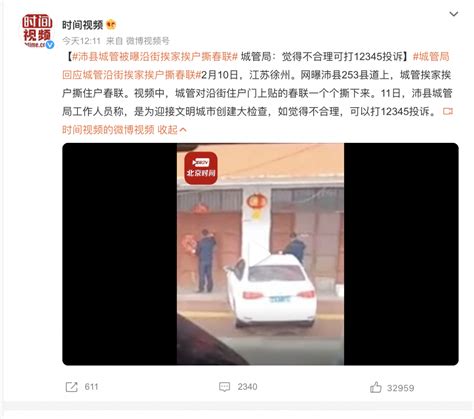This screenshot has height=419, width=474.
Task: Open comments via the speech bubble icon
Action: [x=224, y=387]
